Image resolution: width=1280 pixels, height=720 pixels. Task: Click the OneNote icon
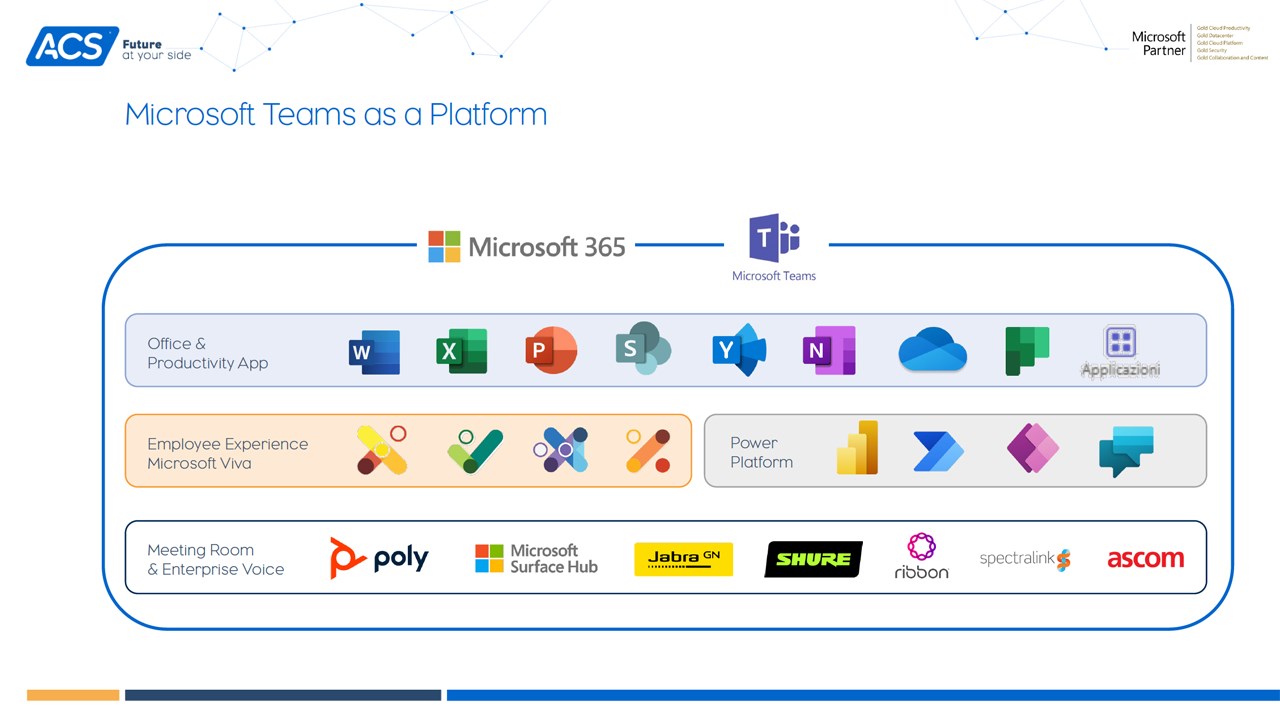coord(829,350)
